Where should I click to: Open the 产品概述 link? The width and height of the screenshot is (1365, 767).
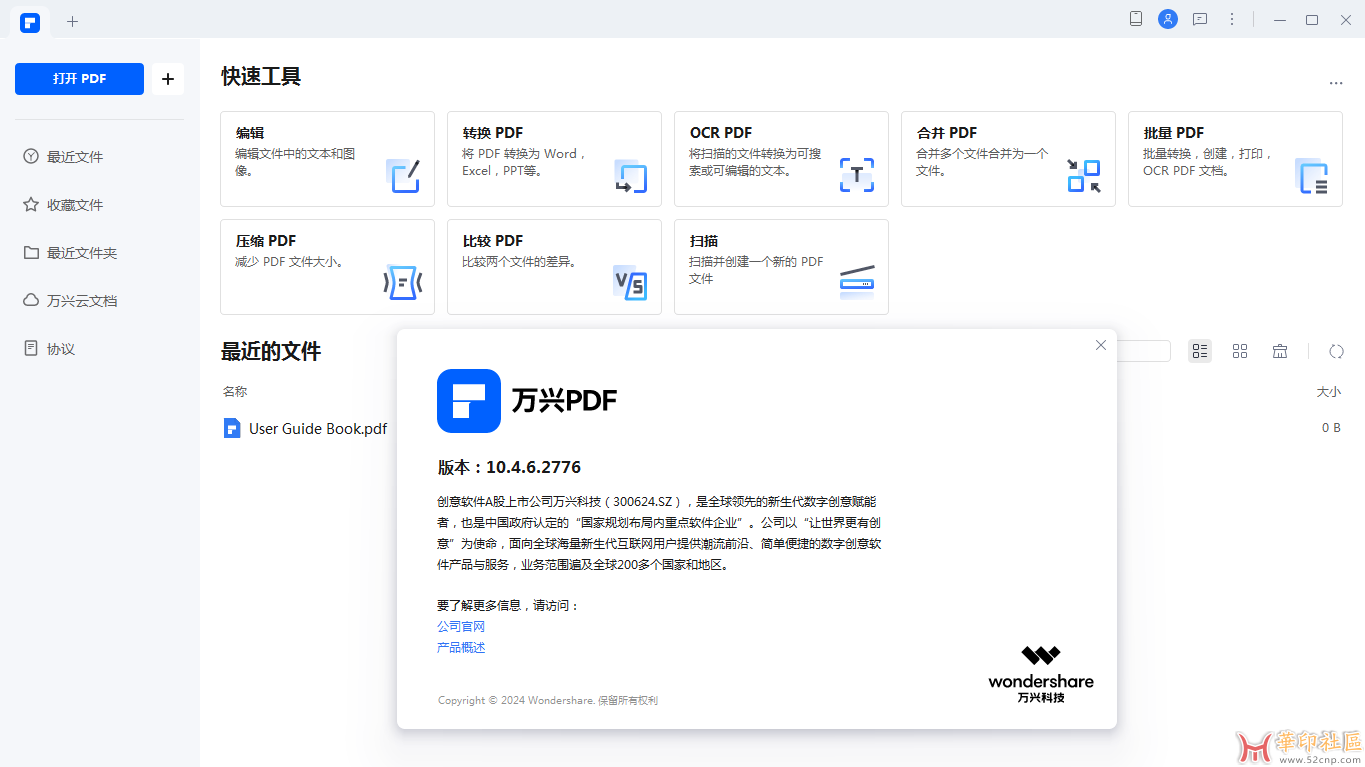461,647
